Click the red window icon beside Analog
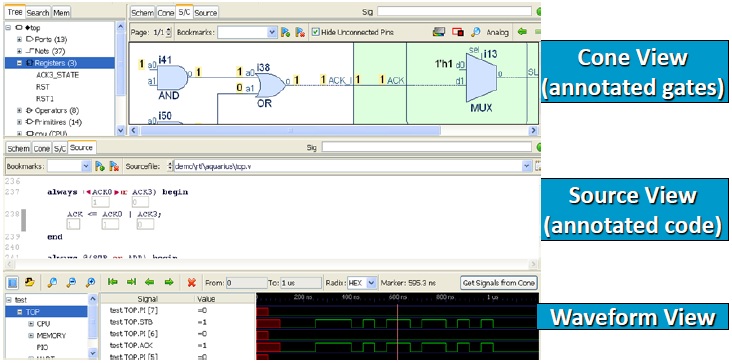The height and width of the screenshot is (363, 732). pos(458,32)
